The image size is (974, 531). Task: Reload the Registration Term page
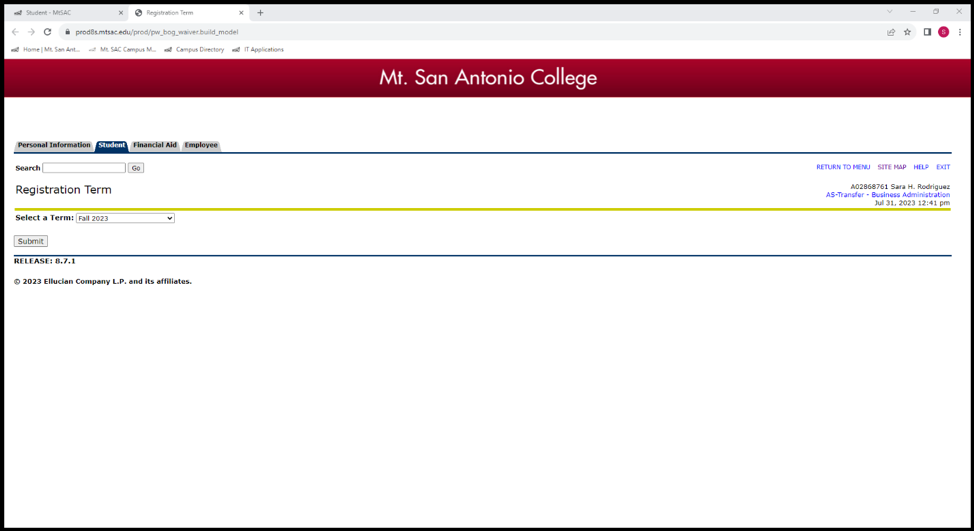click(x=47, y=32)
